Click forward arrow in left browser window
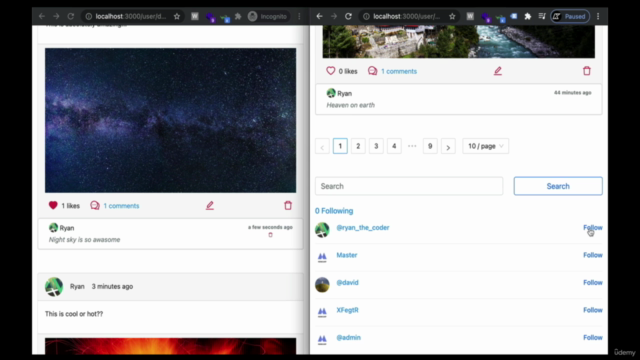Viewport: 640px width, 360px height. pos(56,16)
